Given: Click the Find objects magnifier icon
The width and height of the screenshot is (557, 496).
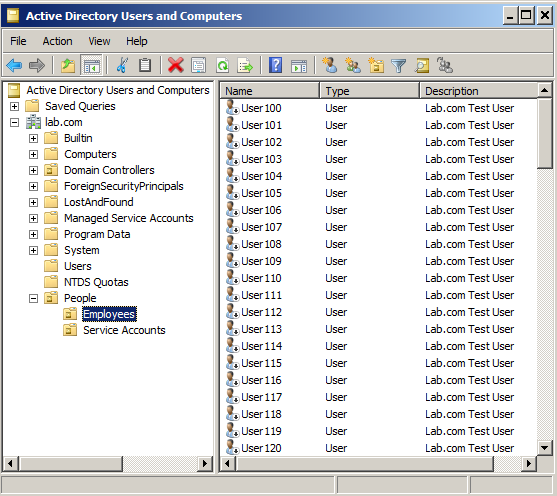Looking at the screenshot, I should (422, 65).
